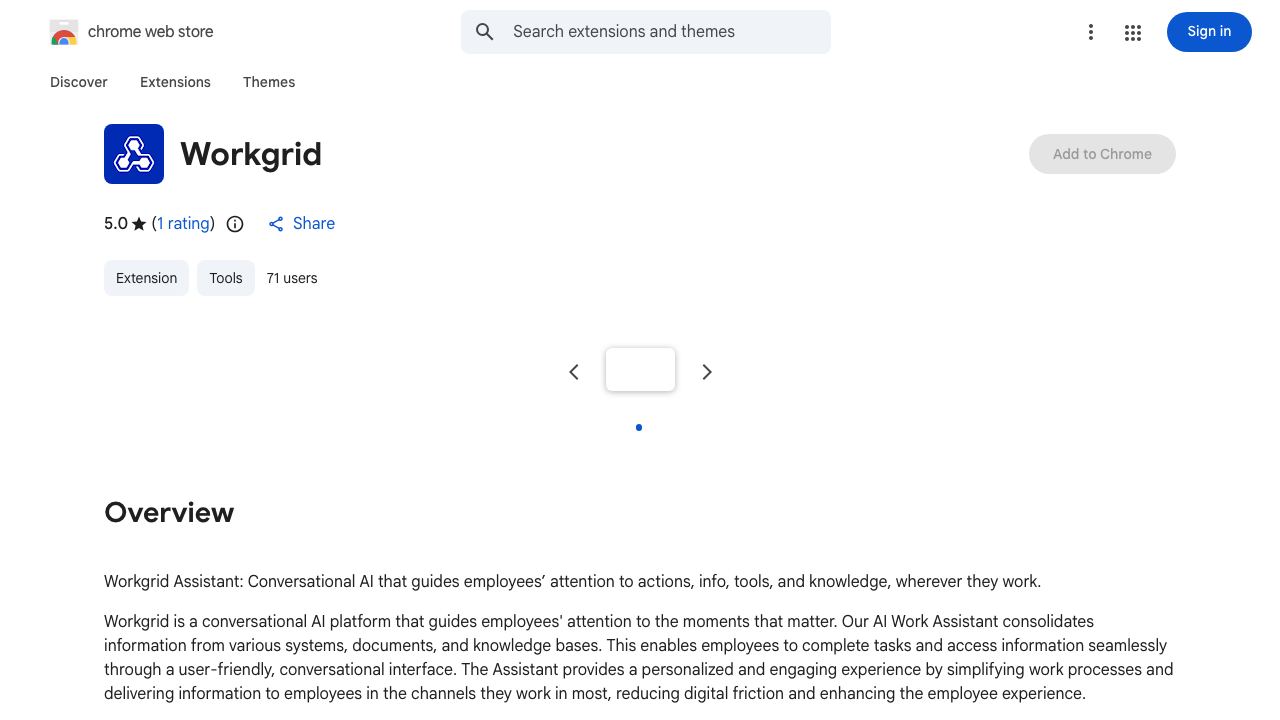Screen dimensions: 1280x720
Task: Click the Extension category chip
Action: pyautogui.click(x=146, y=278)
